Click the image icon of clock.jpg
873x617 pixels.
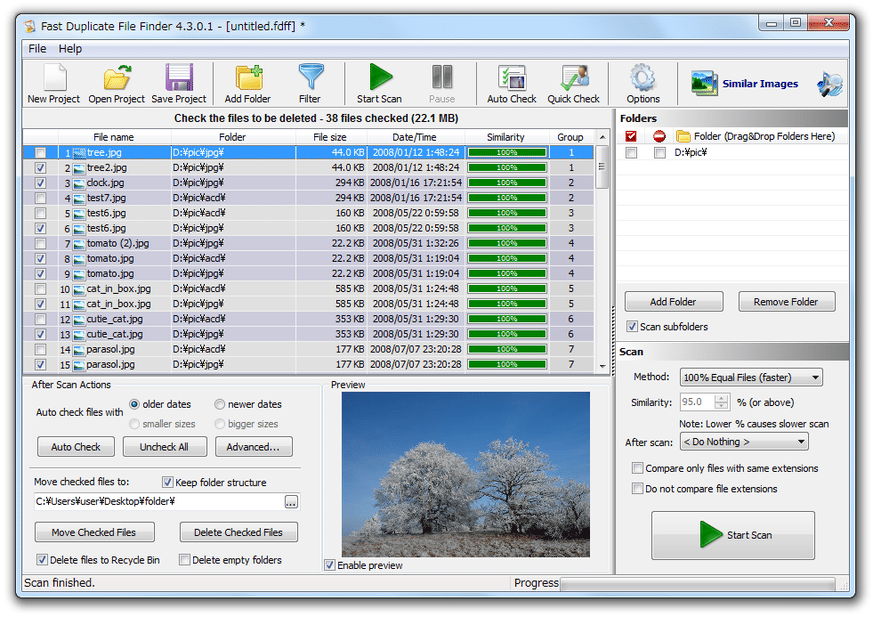(x=79, y=183)
